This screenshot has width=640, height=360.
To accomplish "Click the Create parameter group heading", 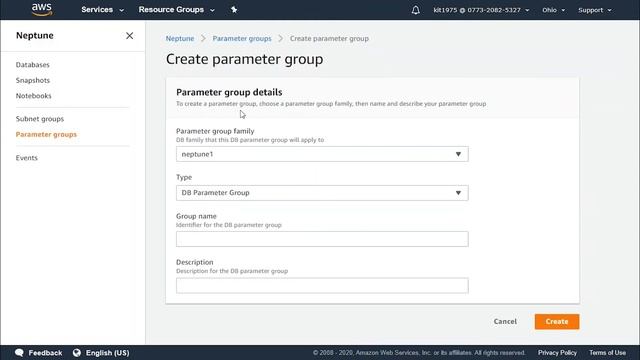I will pos(244,59).
